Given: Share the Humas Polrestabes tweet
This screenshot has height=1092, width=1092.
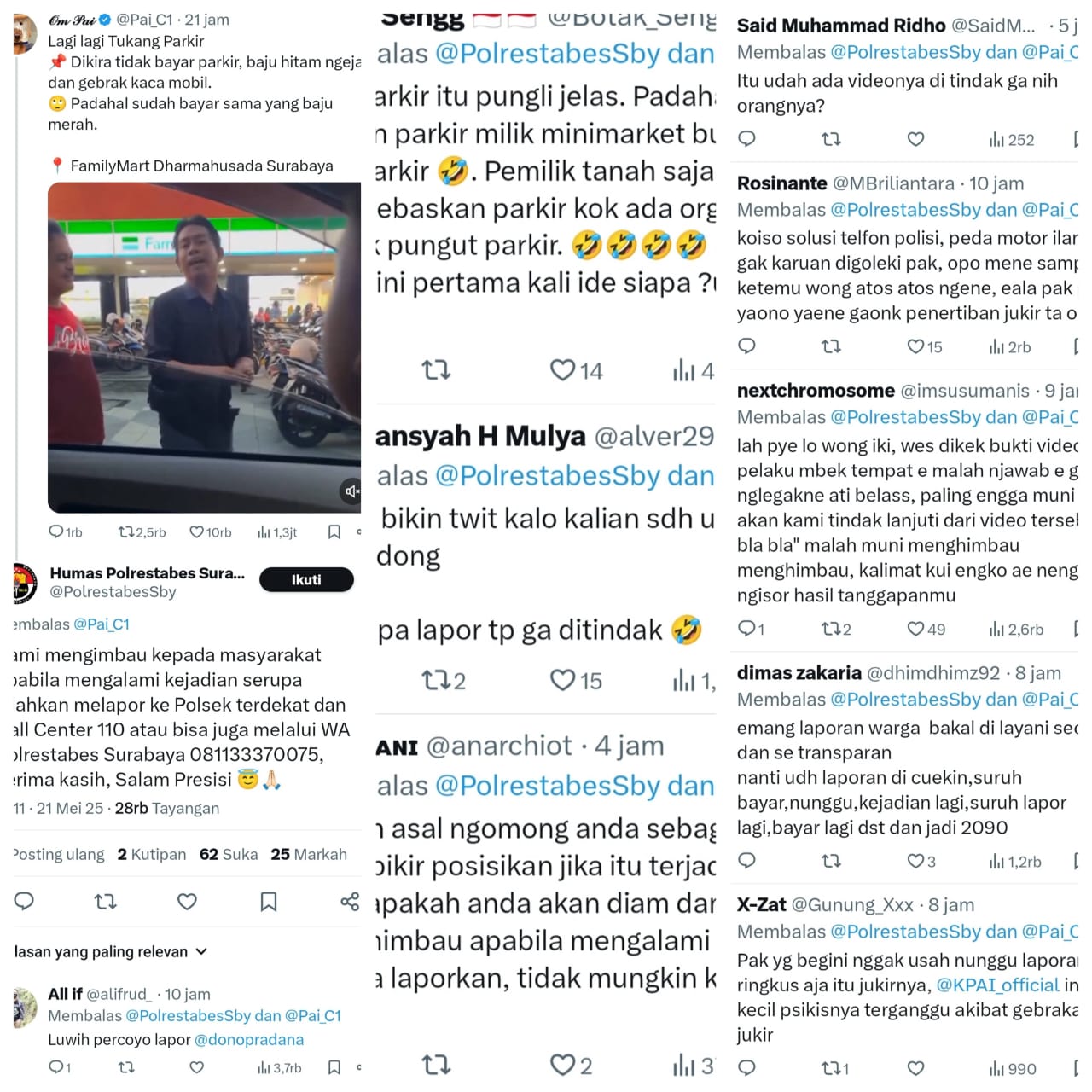Looking at the screenshot, I should pos(350,902).
